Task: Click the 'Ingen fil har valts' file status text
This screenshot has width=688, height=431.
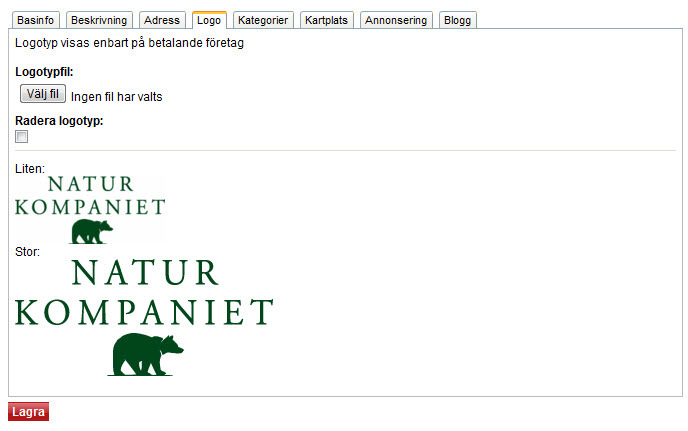Action: pyautogui.click(x=116, y=97)
